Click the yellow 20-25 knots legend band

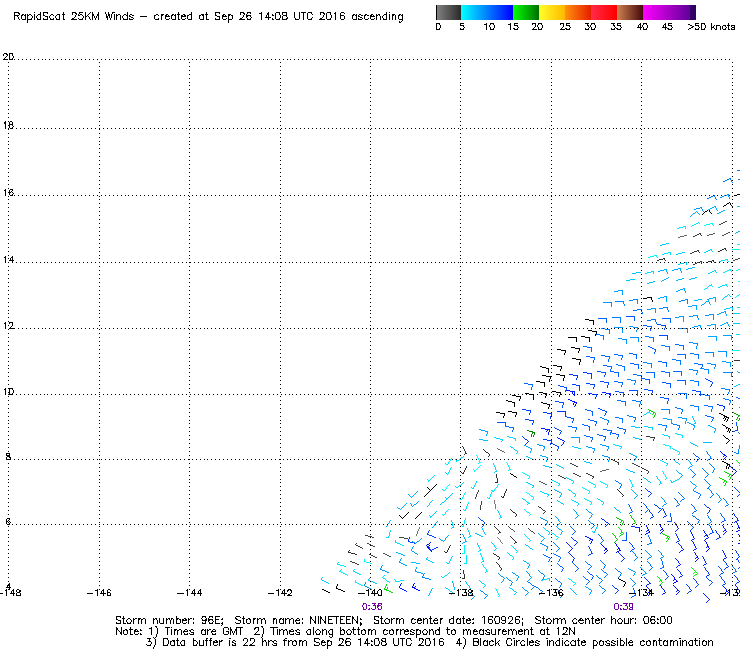pyautogui.click(x=552, y=12)
